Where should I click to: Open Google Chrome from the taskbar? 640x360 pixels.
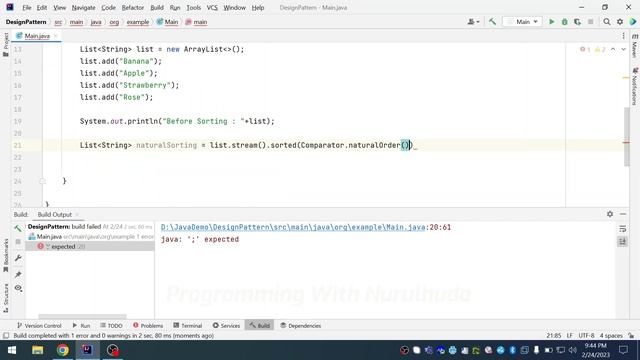coord(62,350)
